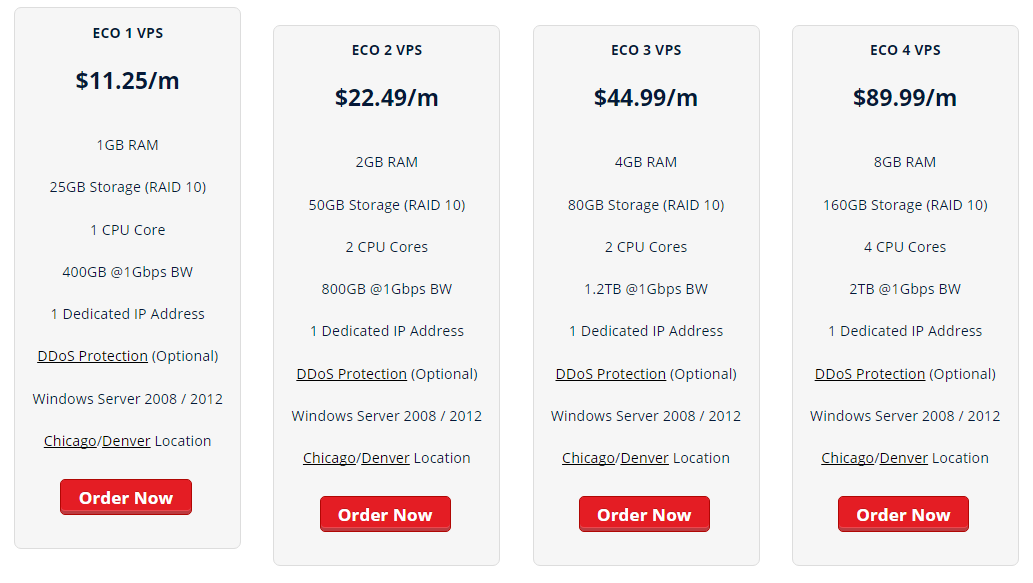Order the ECO 2 VPS plan
Screen dimensions: 1033x583
pyautogui.click(x=385, y=514)
